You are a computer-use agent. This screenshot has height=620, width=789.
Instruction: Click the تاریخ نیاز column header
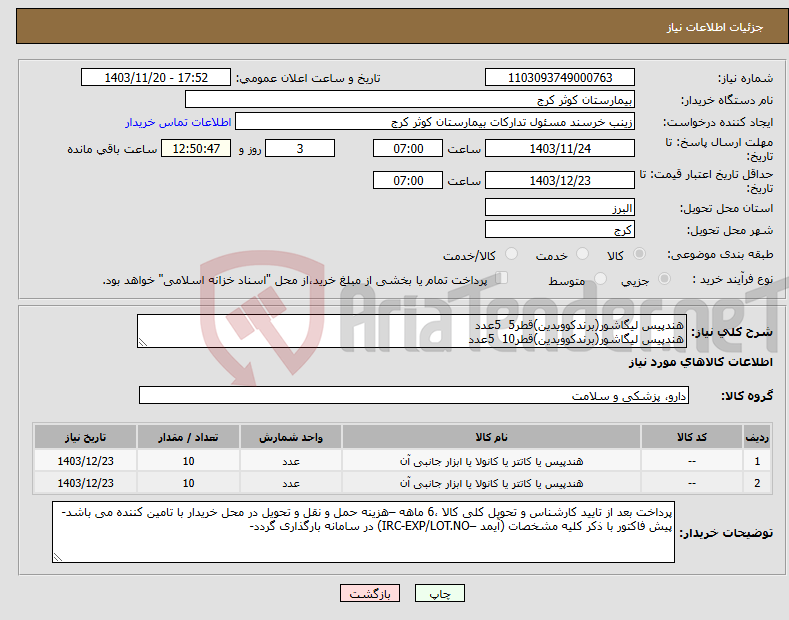tap(85, 437)
